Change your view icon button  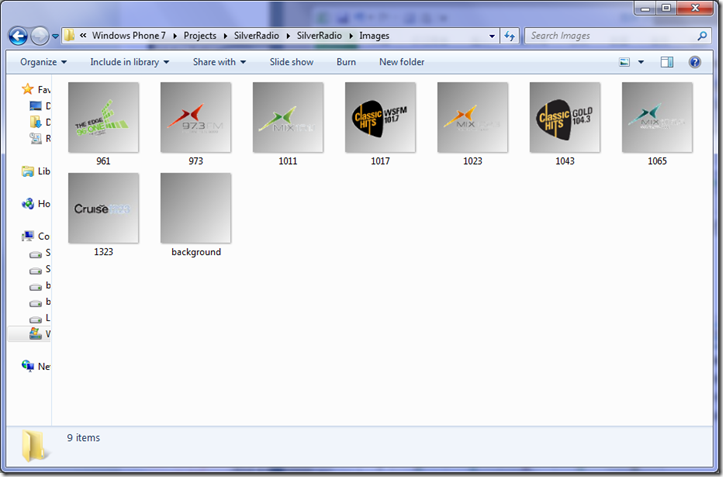tap(624, 62)
